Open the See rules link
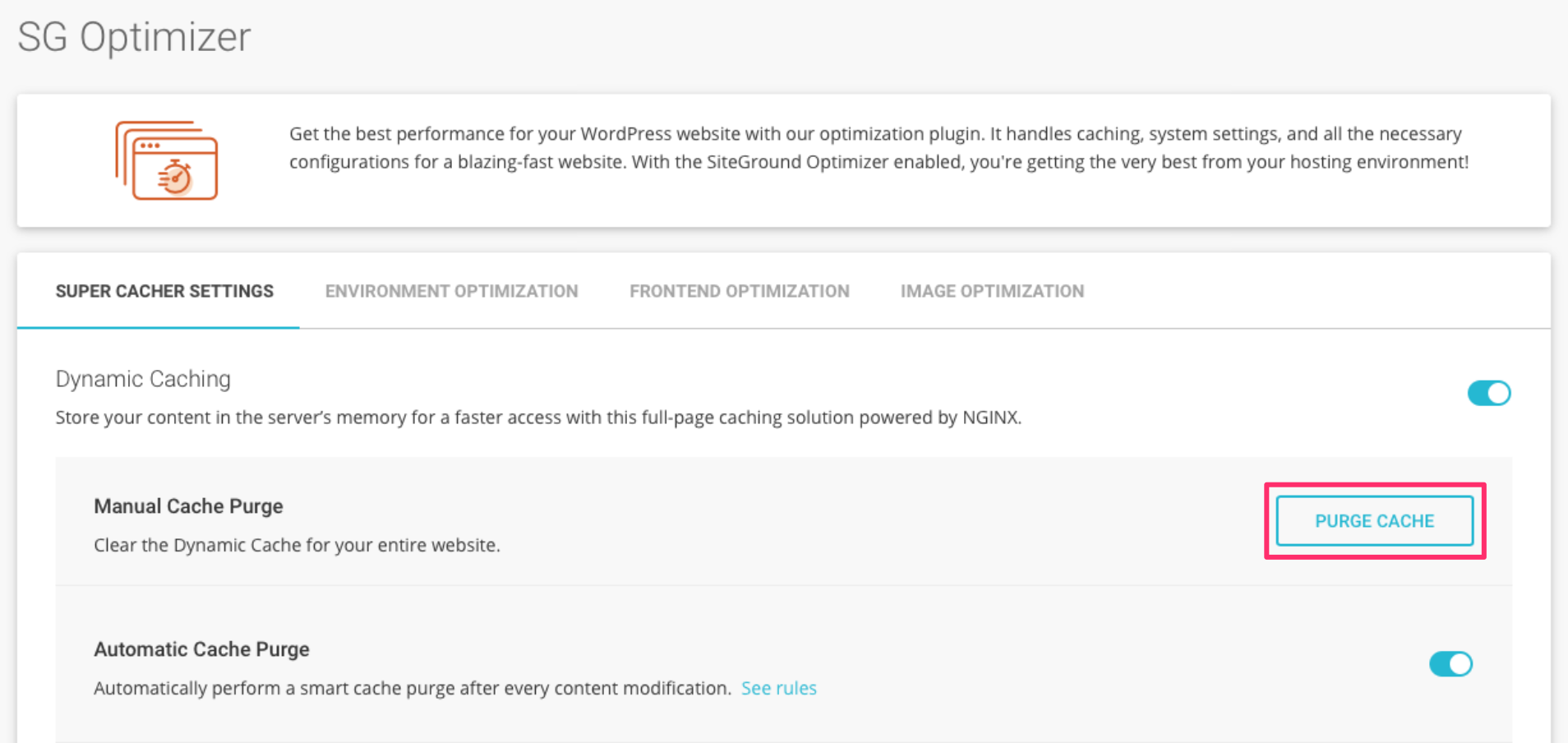Screen dimensions: 1568x743 click(778, 688)
